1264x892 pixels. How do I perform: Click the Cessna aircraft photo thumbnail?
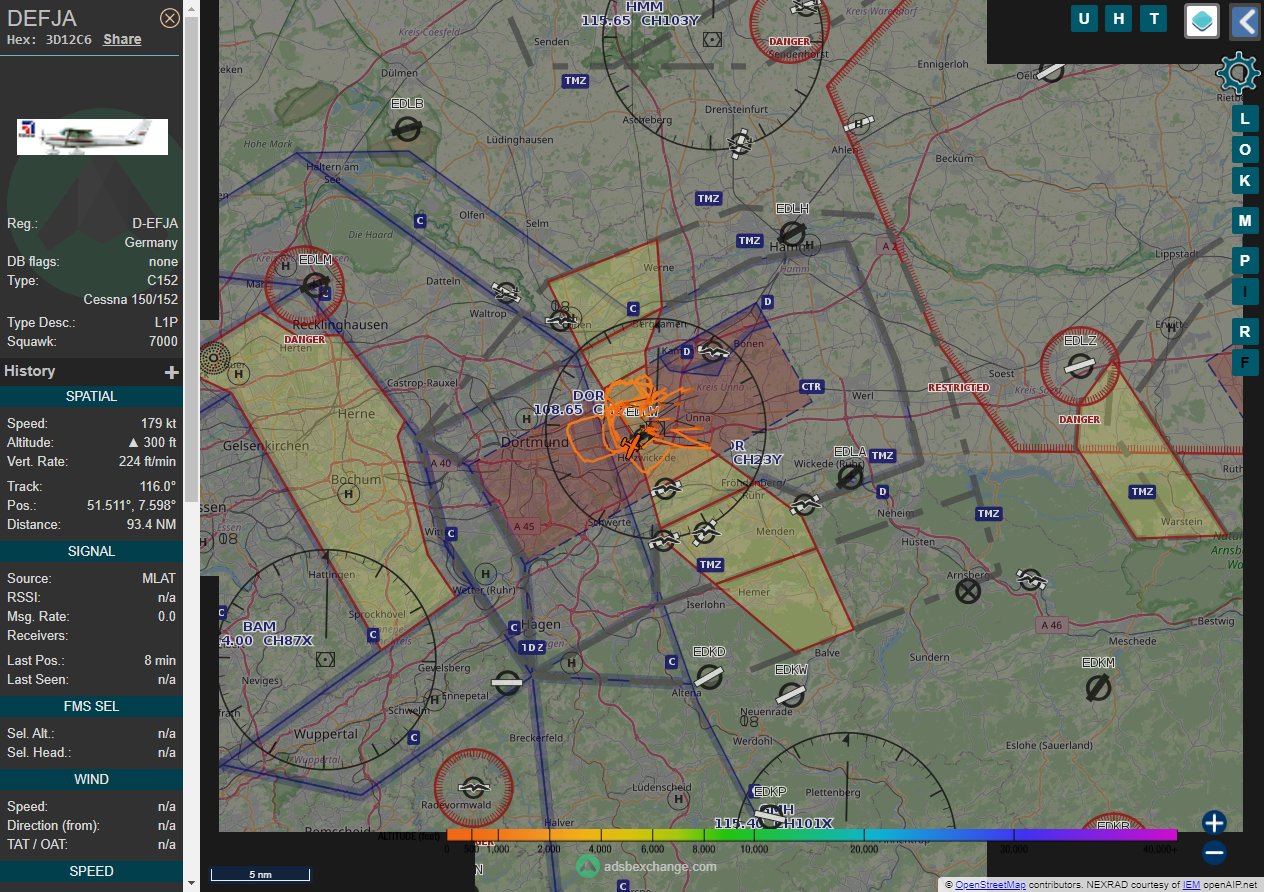tap(92, 137)
